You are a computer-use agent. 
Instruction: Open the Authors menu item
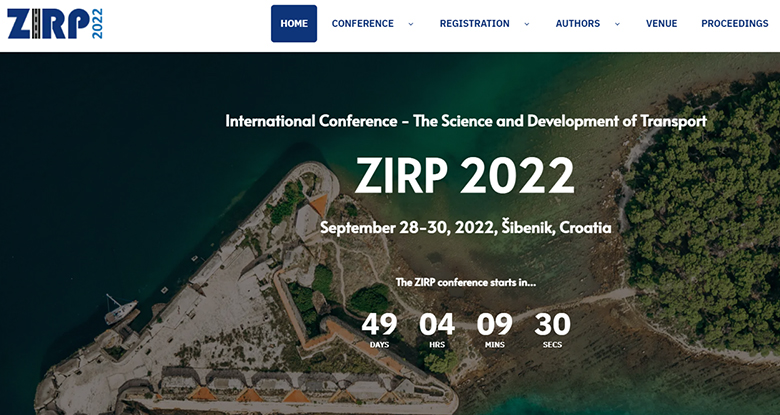(578, 23)
